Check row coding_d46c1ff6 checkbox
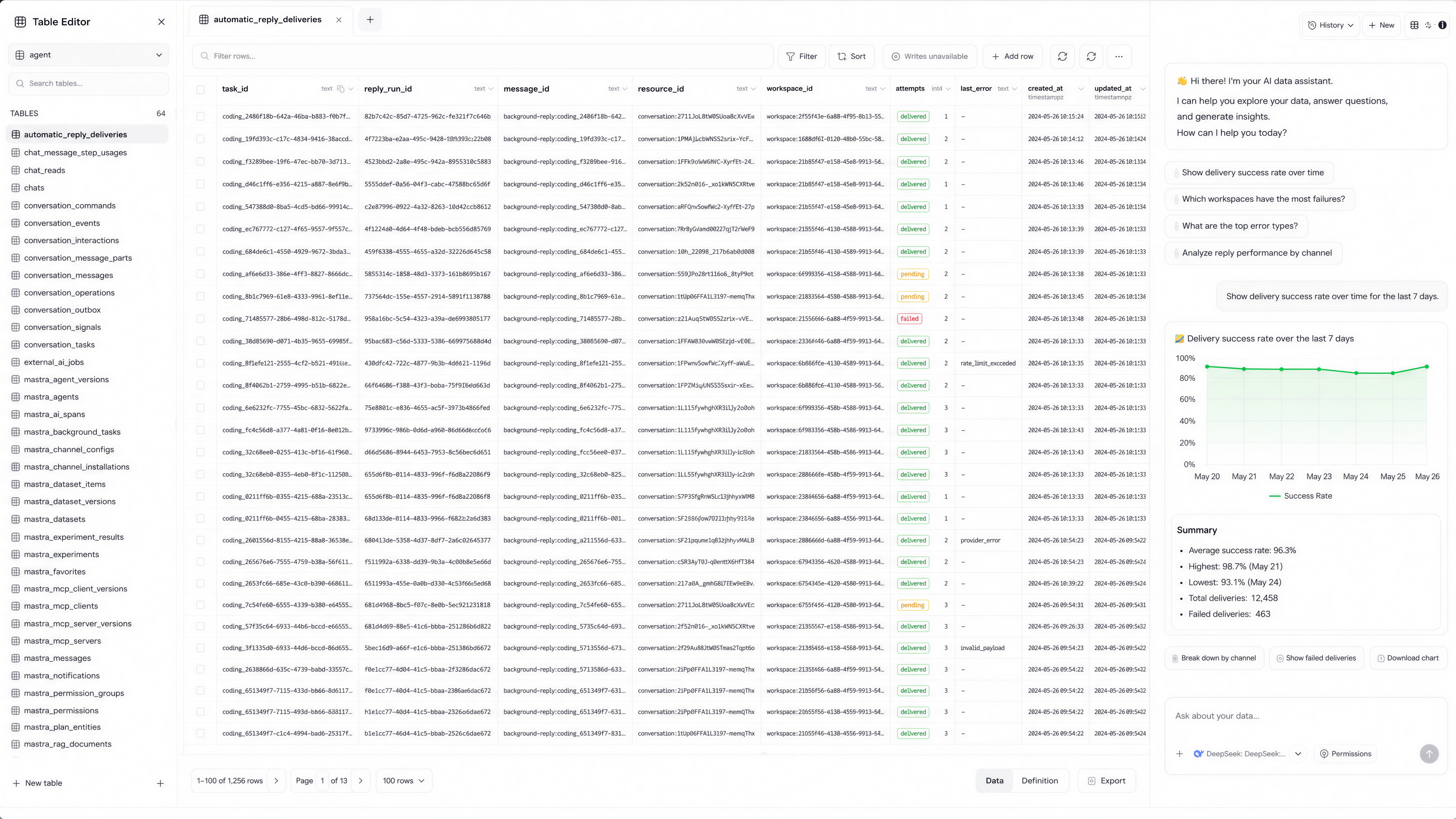The width and height of the screenshot is (1456, 819). coord(200,184)
